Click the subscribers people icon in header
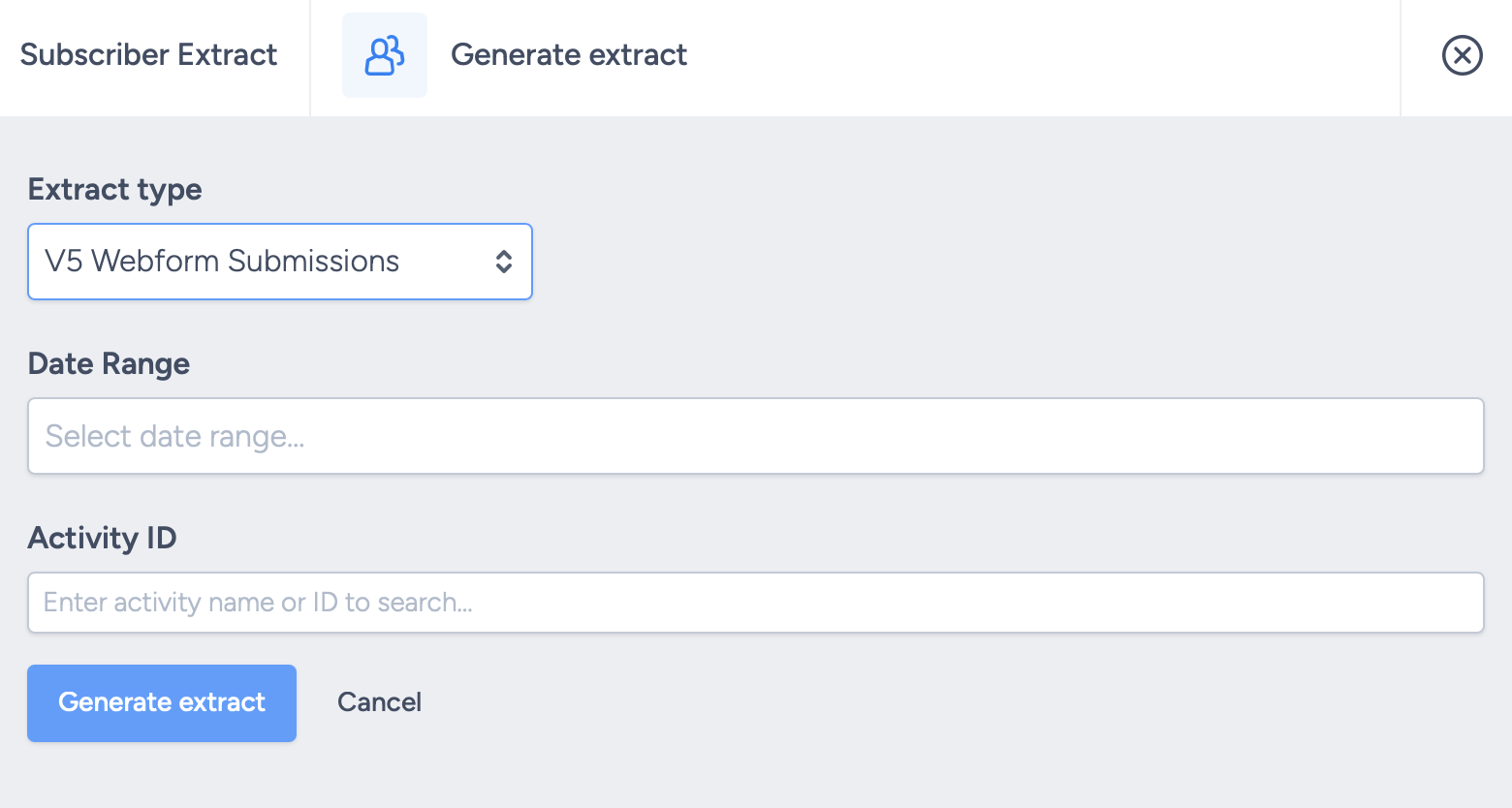The height and width of the screenshot is (808, 1512). [x=385, y=55]
